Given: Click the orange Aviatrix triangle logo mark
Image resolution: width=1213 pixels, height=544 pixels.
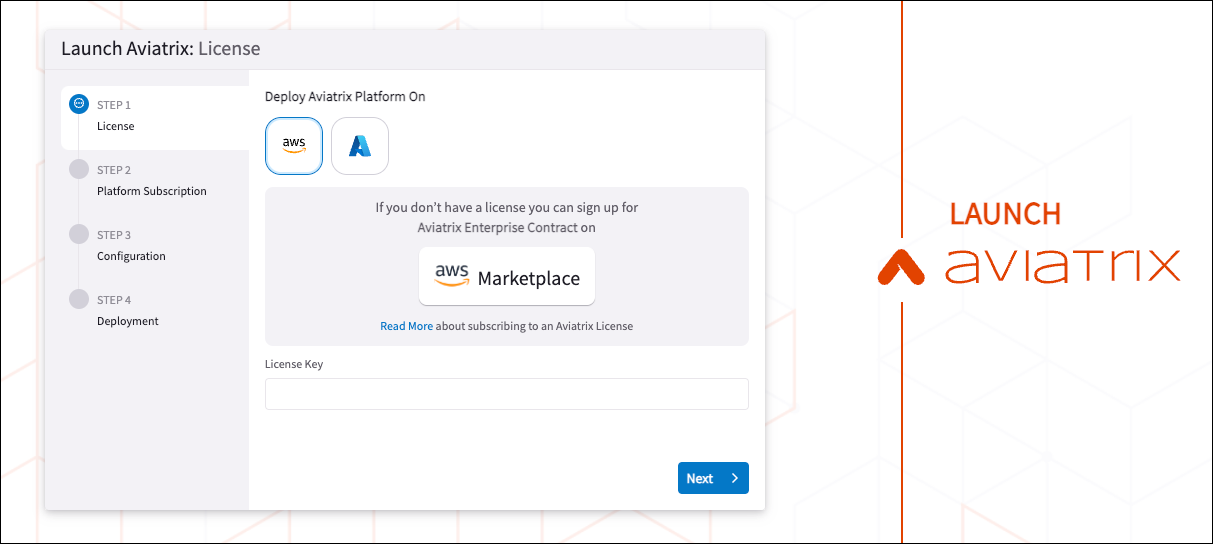Looking at the screenshot, I should click(x=903, y=267).
